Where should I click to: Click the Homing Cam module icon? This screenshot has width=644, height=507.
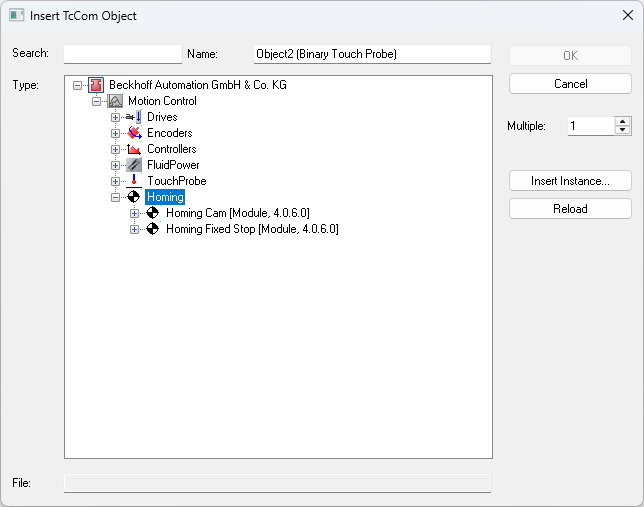[x=152, y=213]
